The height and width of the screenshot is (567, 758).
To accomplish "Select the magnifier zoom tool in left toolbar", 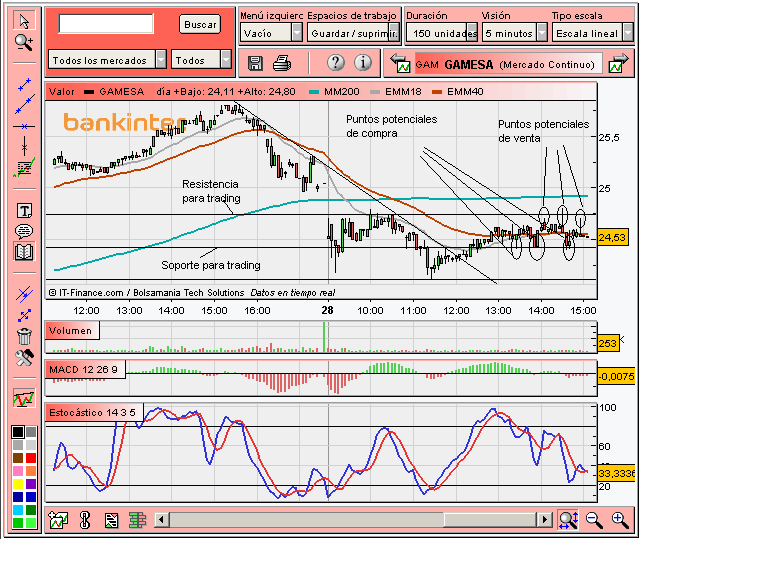I will [x=24, y=43].
